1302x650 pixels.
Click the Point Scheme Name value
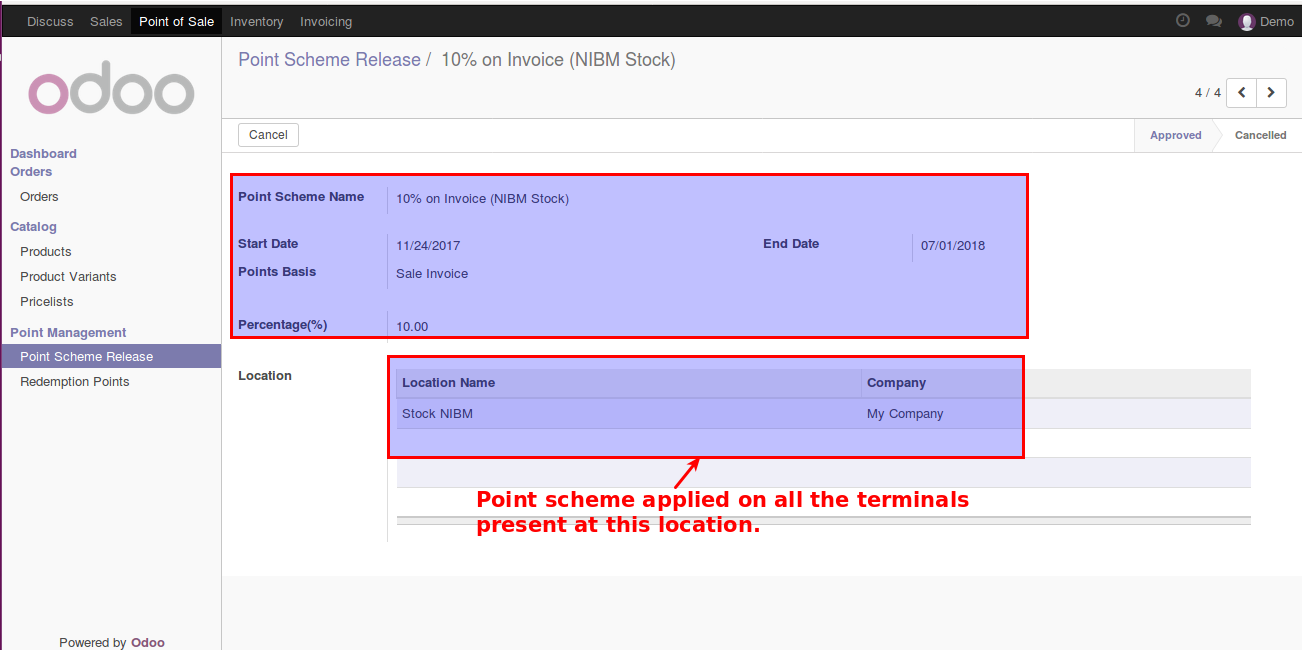[x=482, y=199]
